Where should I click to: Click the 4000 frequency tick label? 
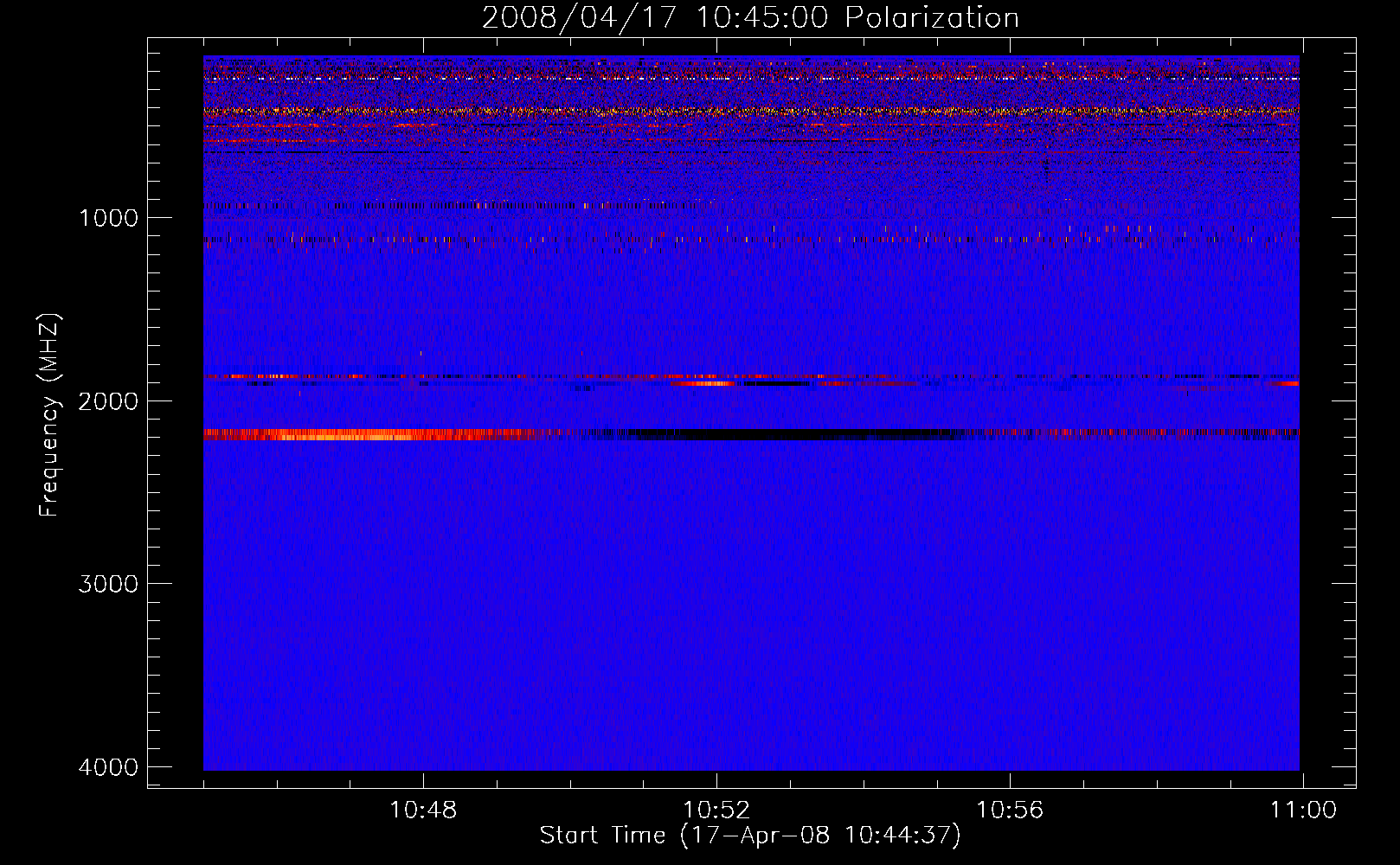[108, 767]
